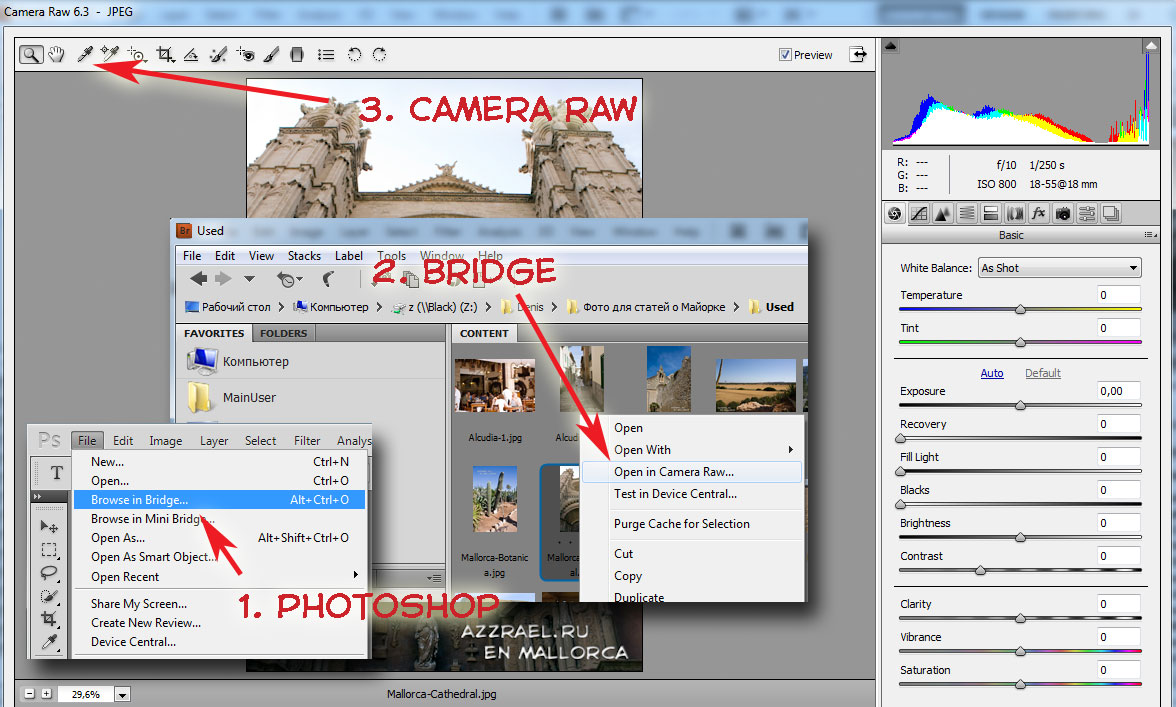
Task: Expand the zoom level dropdown
Action: click(x=123, y=694)
